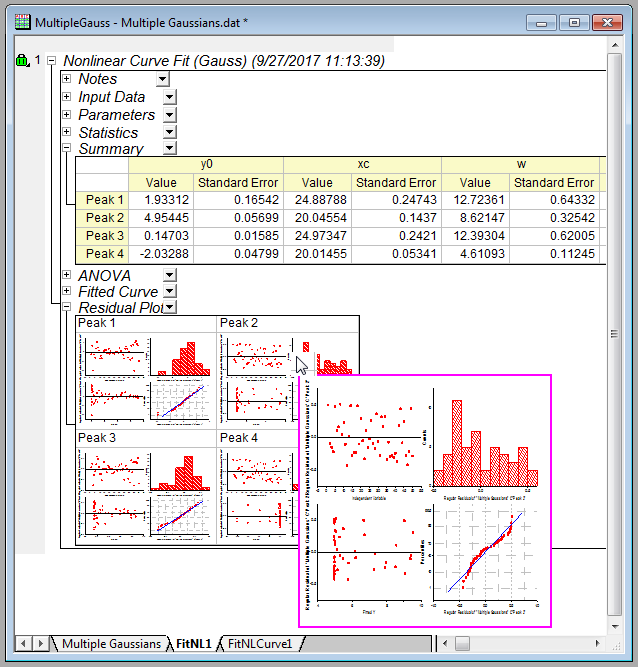
Task: Switch to the FitNLCurve1 sheet tab
Action: tap(260, 644)
